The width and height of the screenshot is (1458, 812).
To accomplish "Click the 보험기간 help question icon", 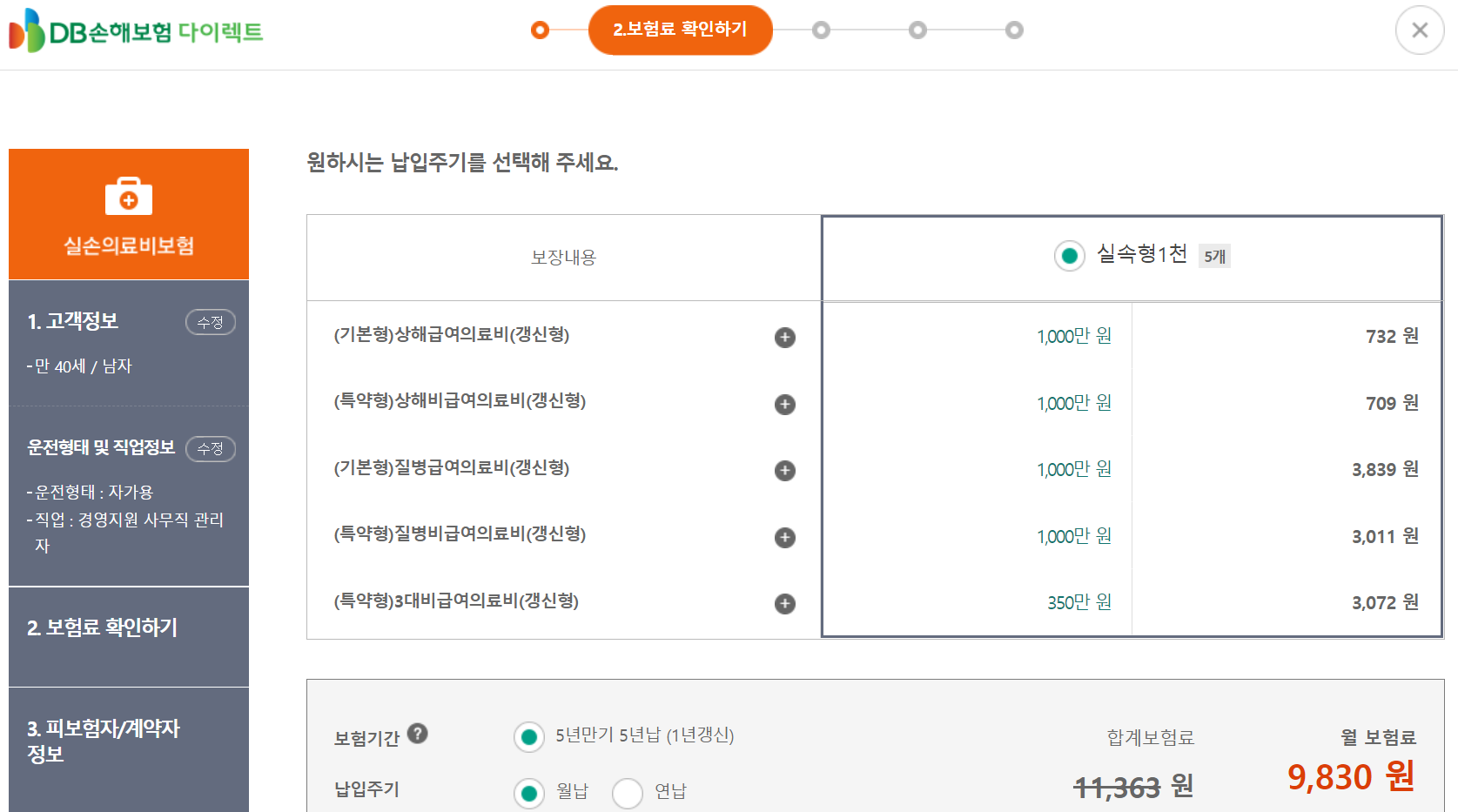I will [x=418, y=734].
